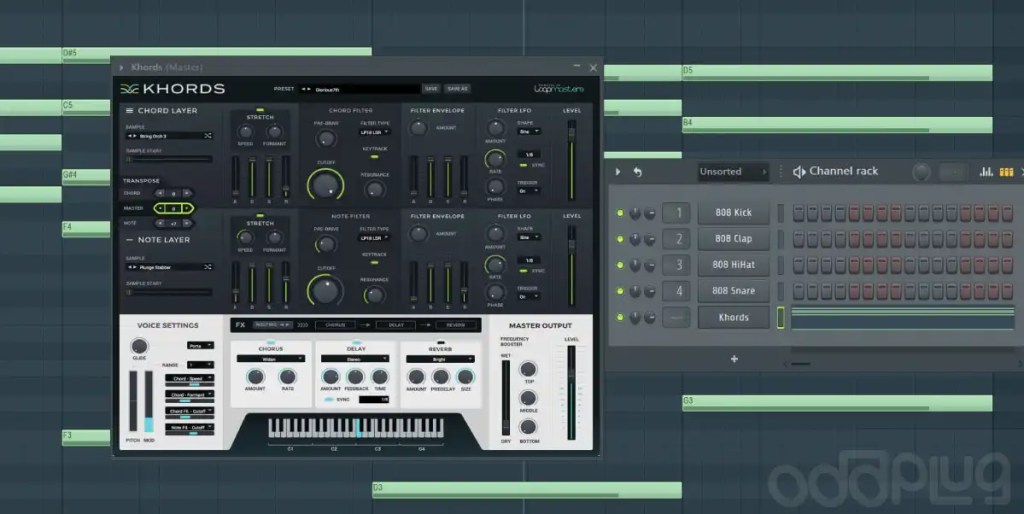Click the 808 Kick panning knob

(635, 213)
